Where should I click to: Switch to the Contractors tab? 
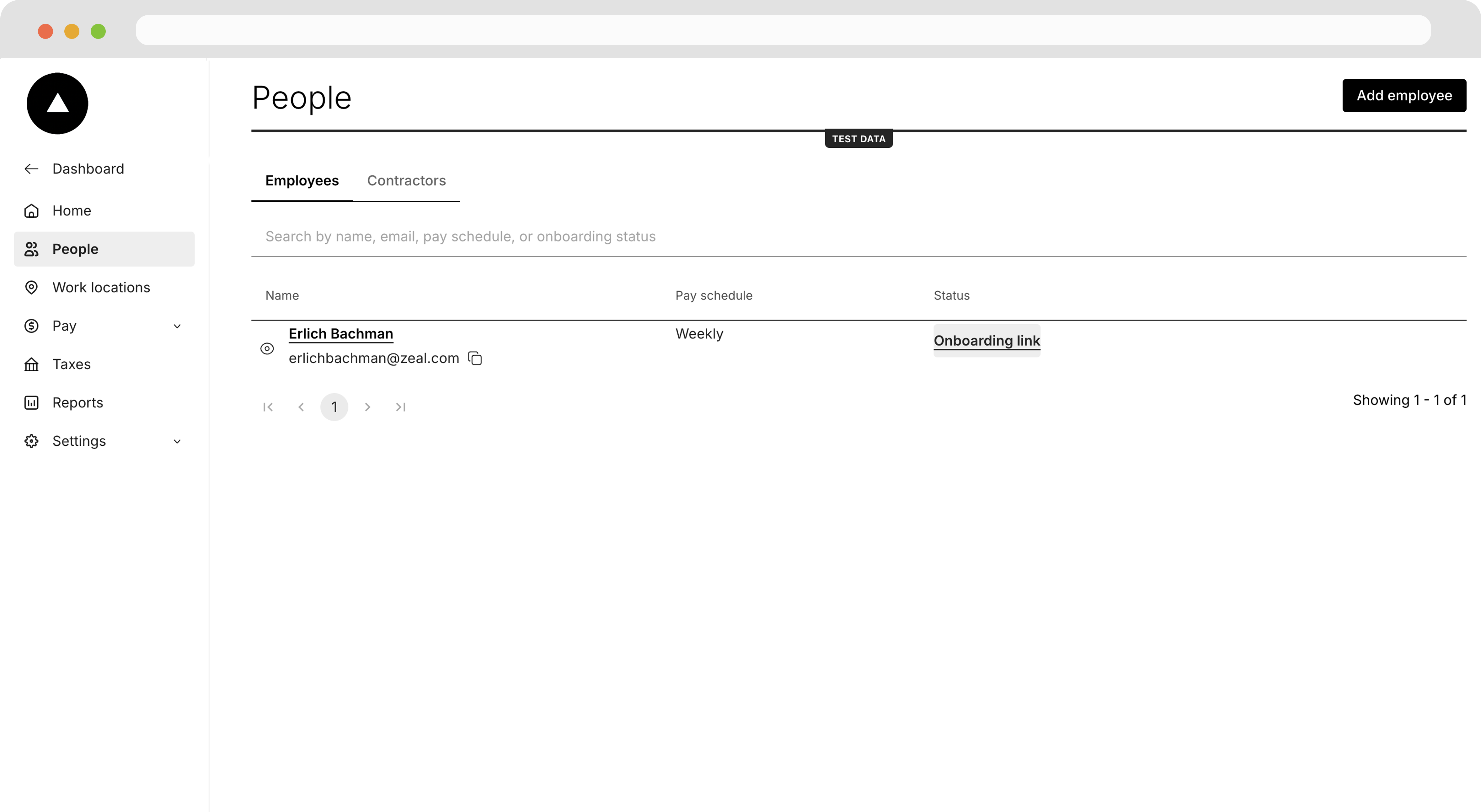tap(406, 180)
